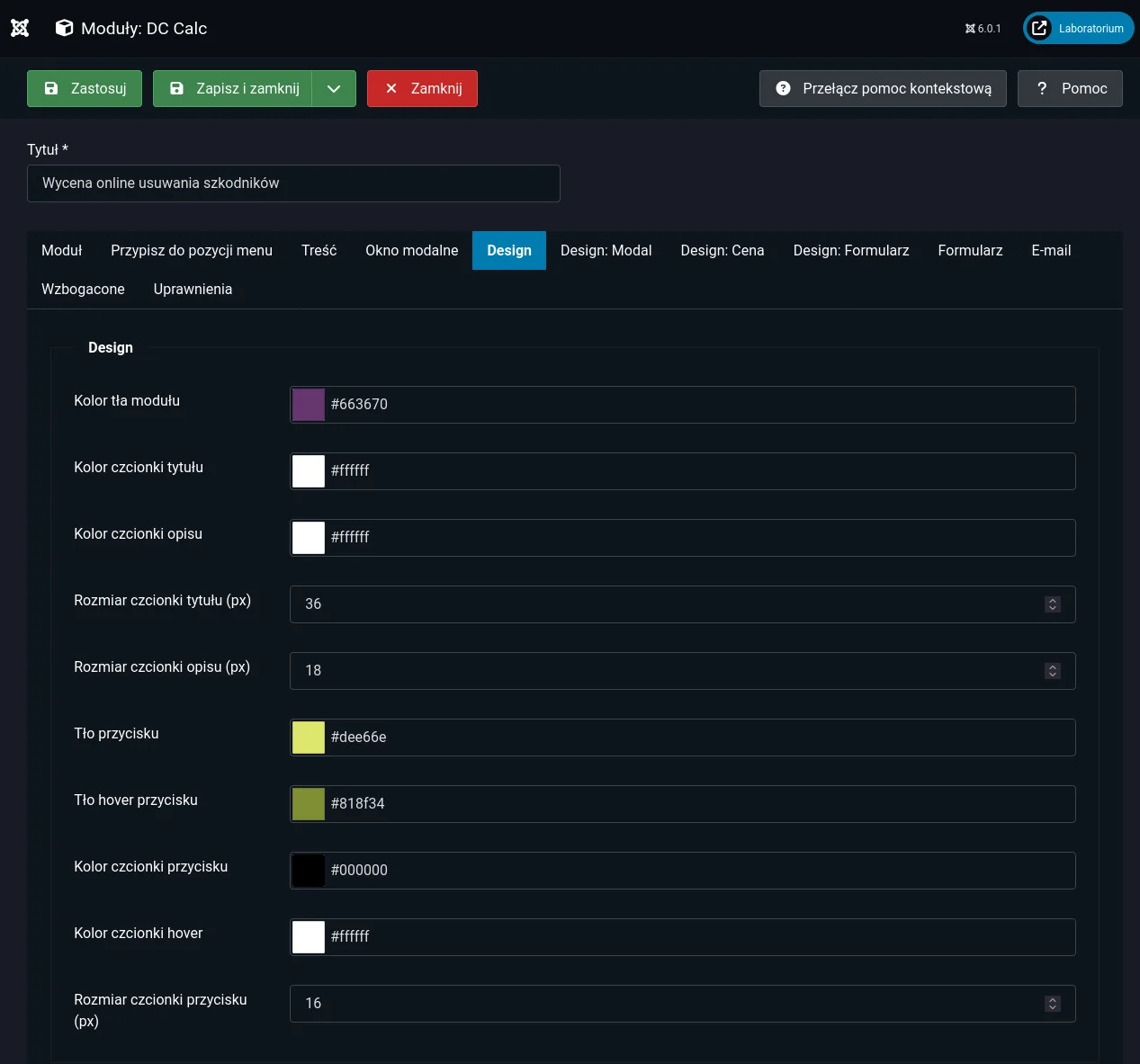
Task: Close the module with Zamknij
Action: (422, 88)
